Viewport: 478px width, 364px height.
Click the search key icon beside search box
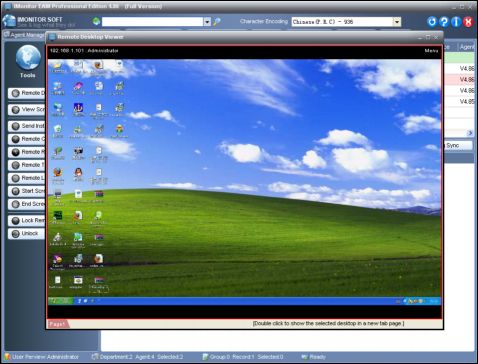(x=217, y=22)
